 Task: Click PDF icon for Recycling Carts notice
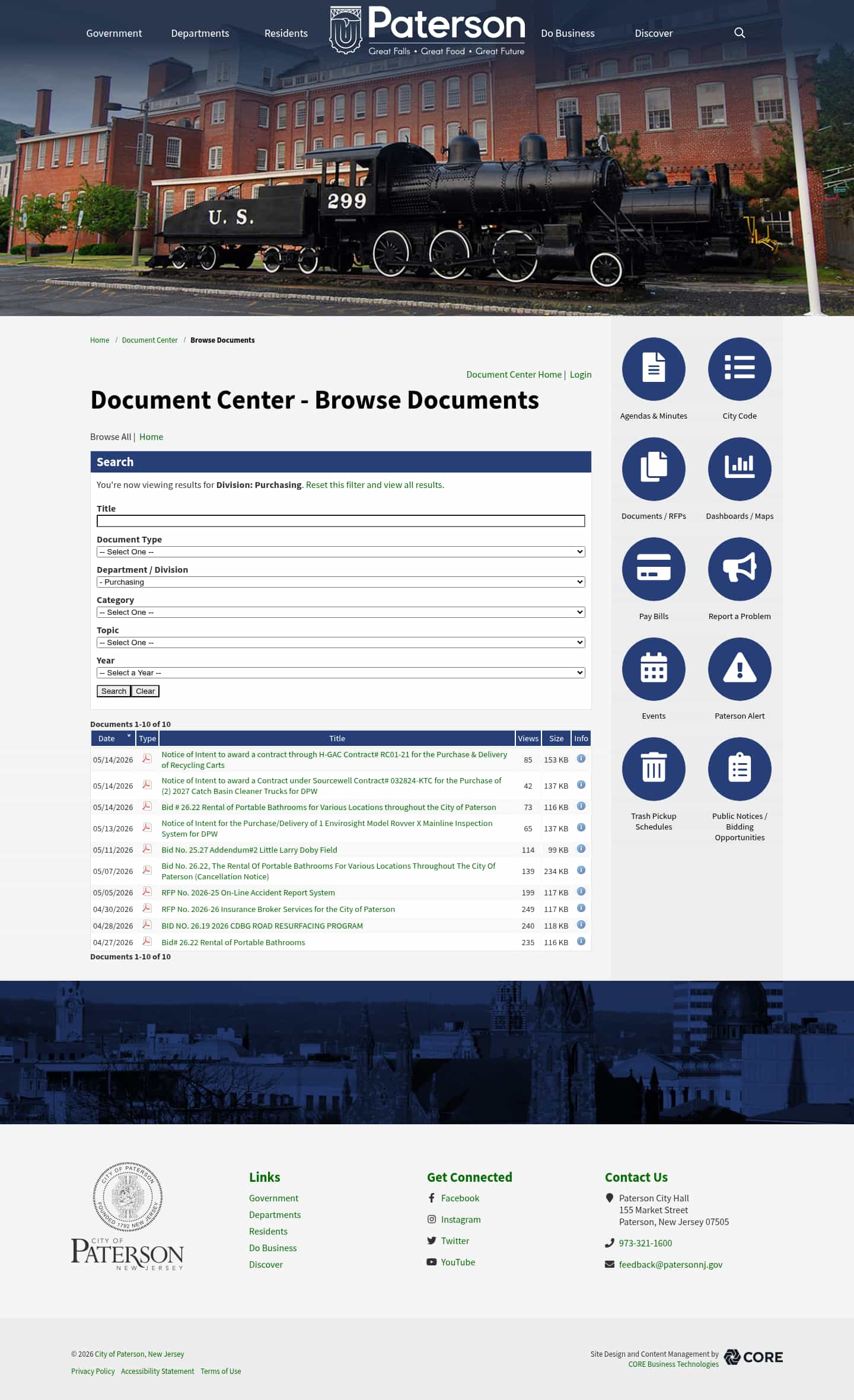point(147,758)
